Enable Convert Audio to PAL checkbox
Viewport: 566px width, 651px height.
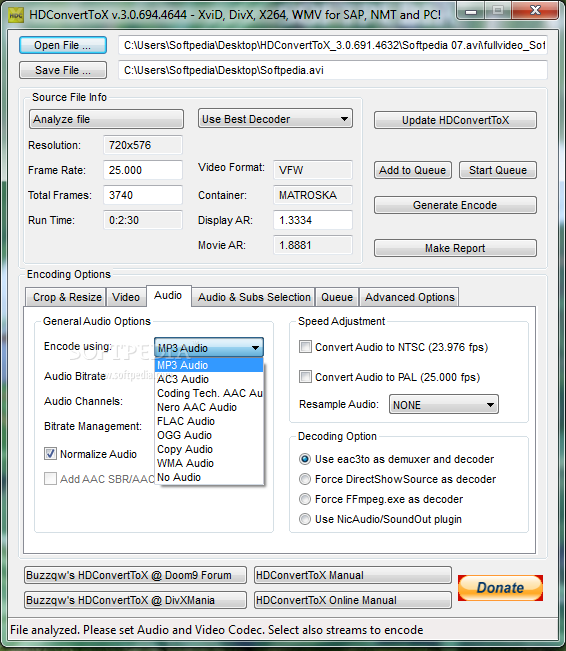pos(305,377)
